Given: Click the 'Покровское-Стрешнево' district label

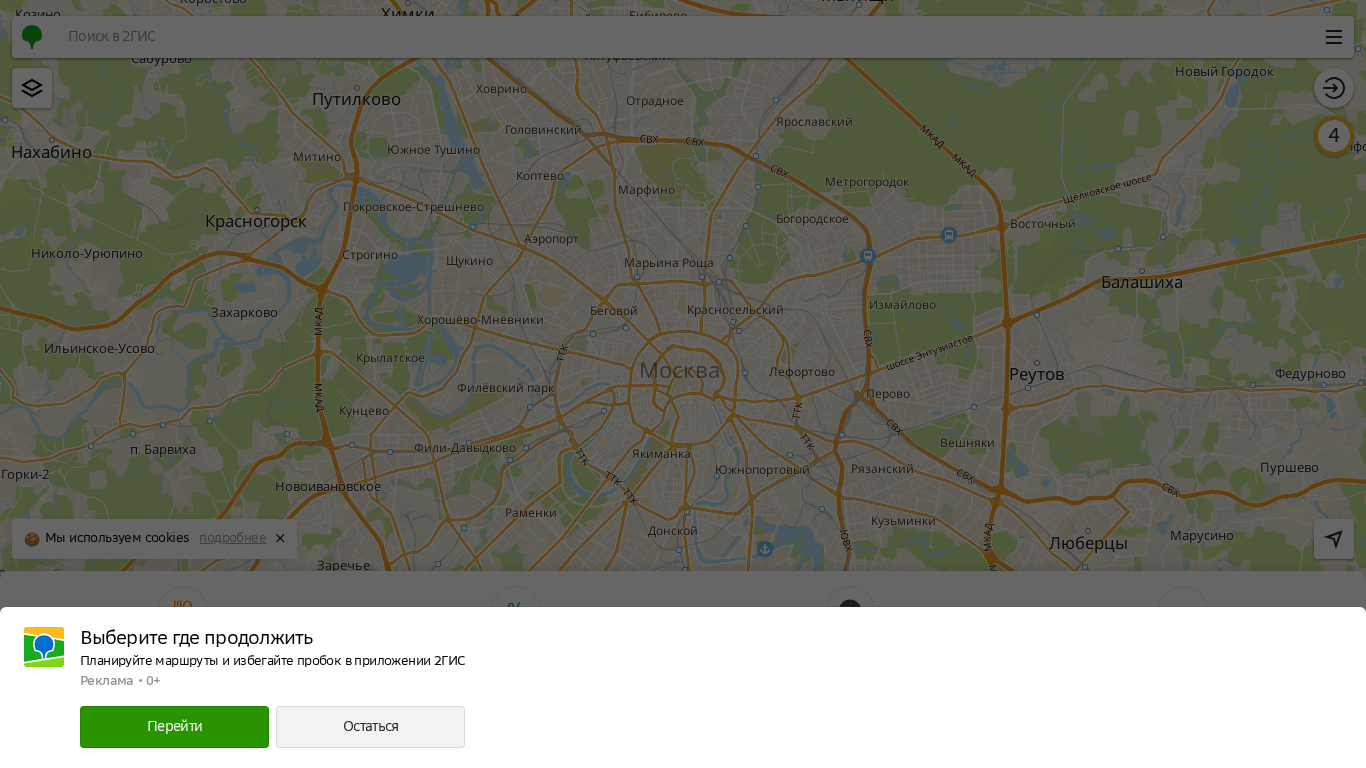Looking at the screenshot, I should [413, 207].
